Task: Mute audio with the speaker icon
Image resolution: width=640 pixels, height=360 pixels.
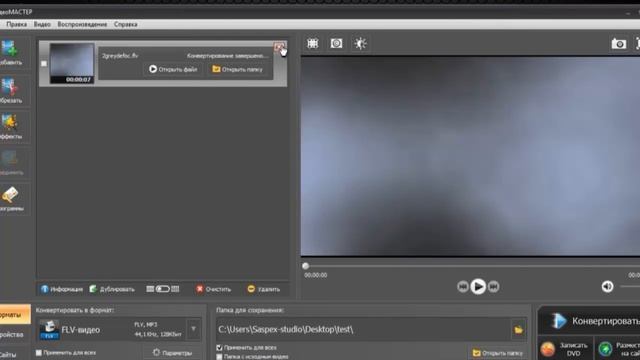Action: (x=607, y=287)
